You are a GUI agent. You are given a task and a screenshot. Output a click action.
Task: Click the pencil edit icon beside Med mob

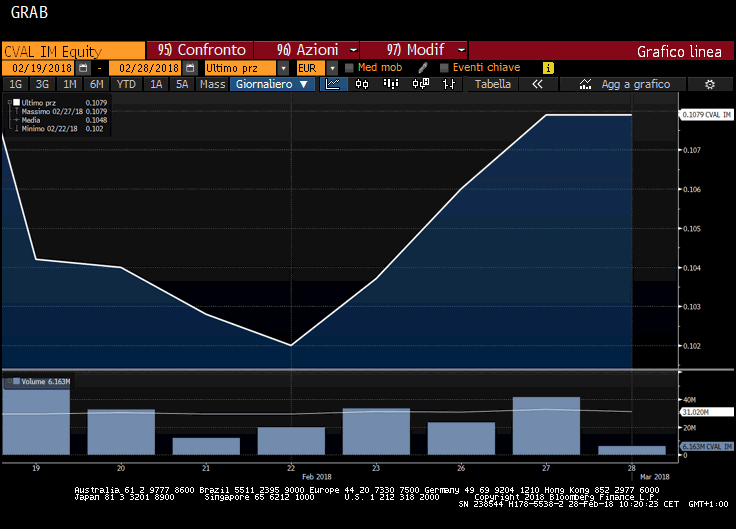(423, 67)
